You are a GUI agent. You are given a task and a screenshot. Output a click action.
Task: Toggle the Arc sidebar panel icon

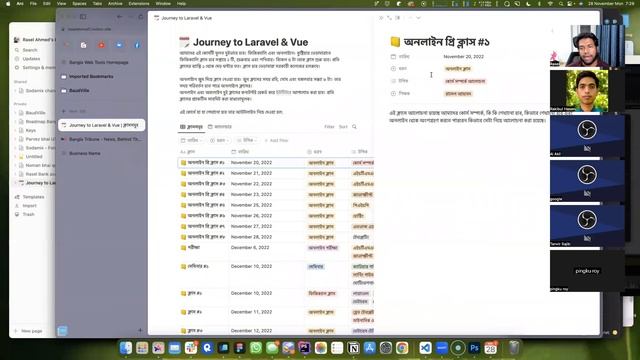[83, 17]
